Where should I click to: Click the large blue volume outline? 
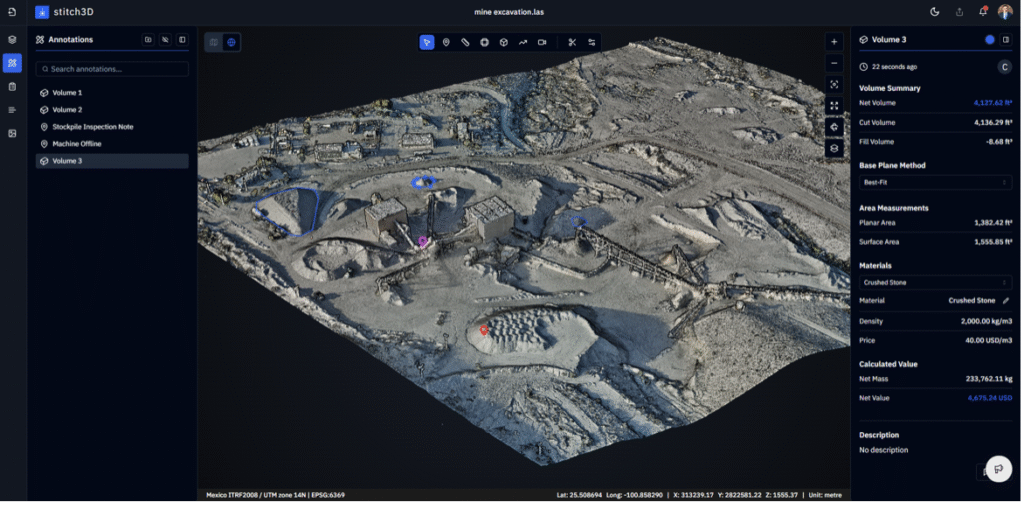coord(287,211)
